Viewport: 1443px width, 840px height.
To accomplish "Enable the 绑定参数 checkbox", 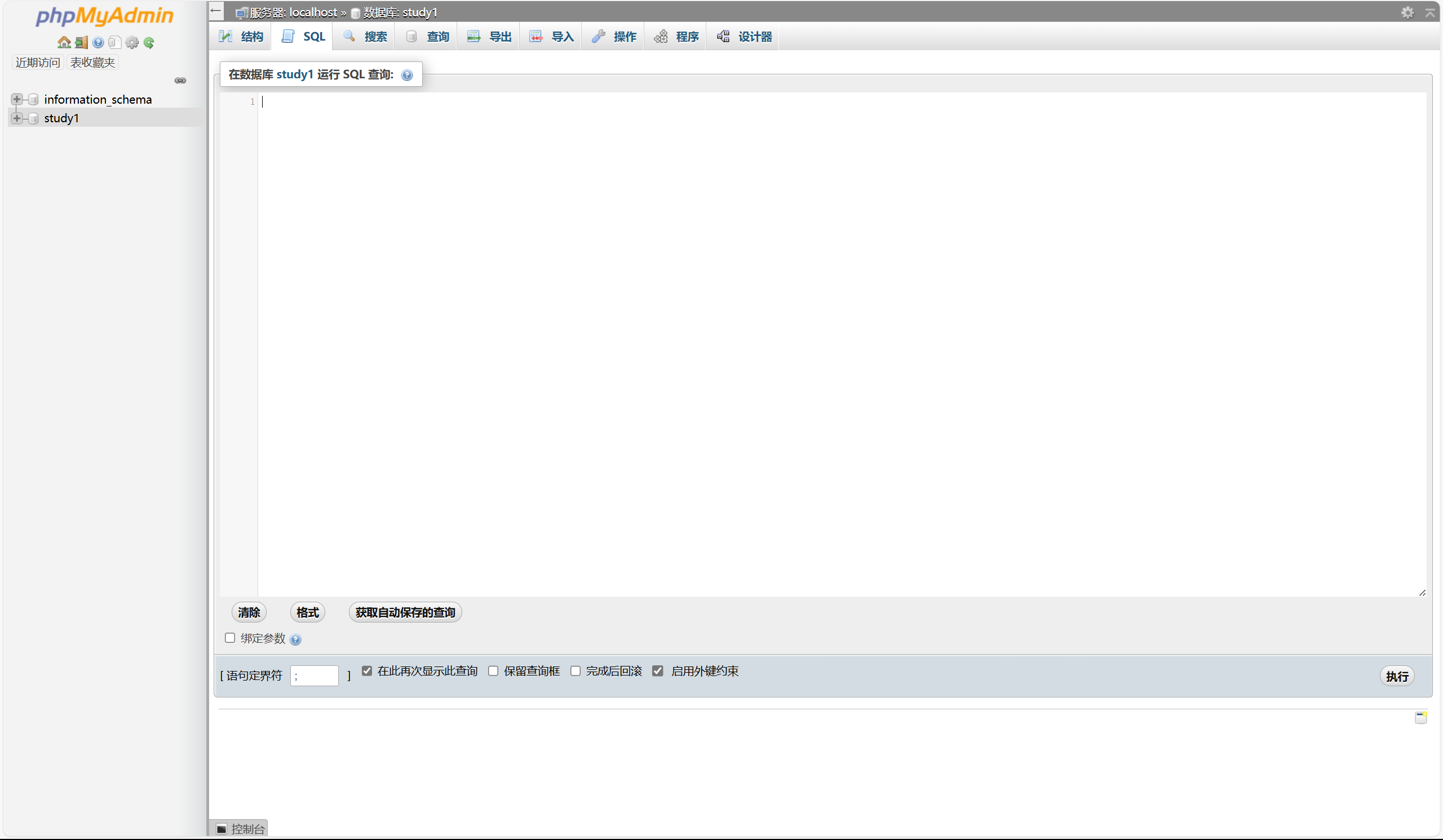I will 230,638.
